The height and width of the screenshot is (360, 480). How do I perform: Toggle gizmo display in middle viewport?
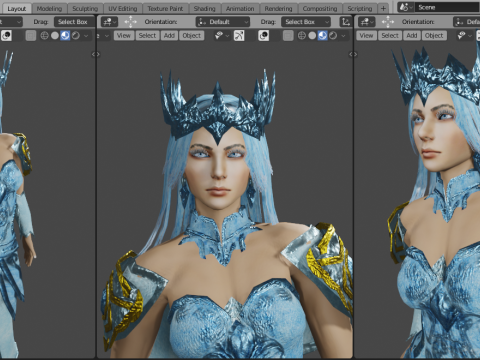click(x=239, y=35)
